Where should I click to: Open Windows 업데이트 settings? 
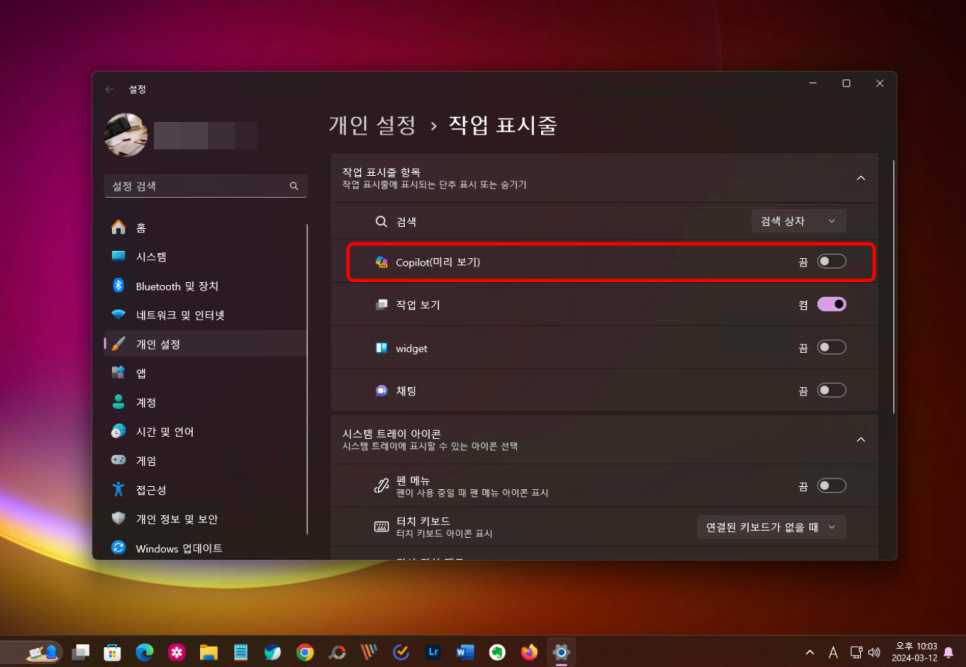(x=205, y=548)
